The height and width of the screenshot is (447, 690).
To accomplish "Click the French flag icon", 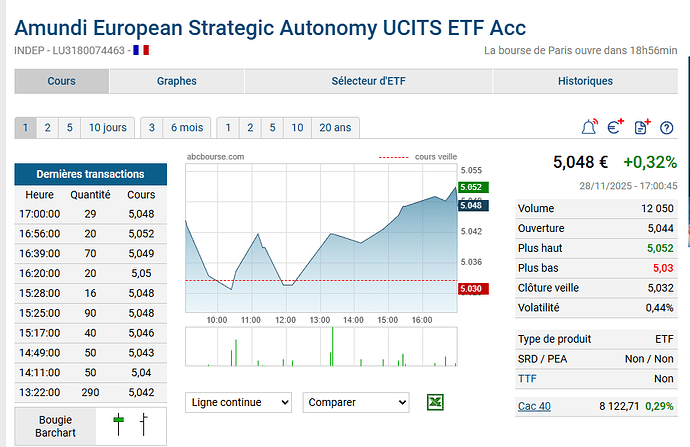I will [x=141, y=50].
